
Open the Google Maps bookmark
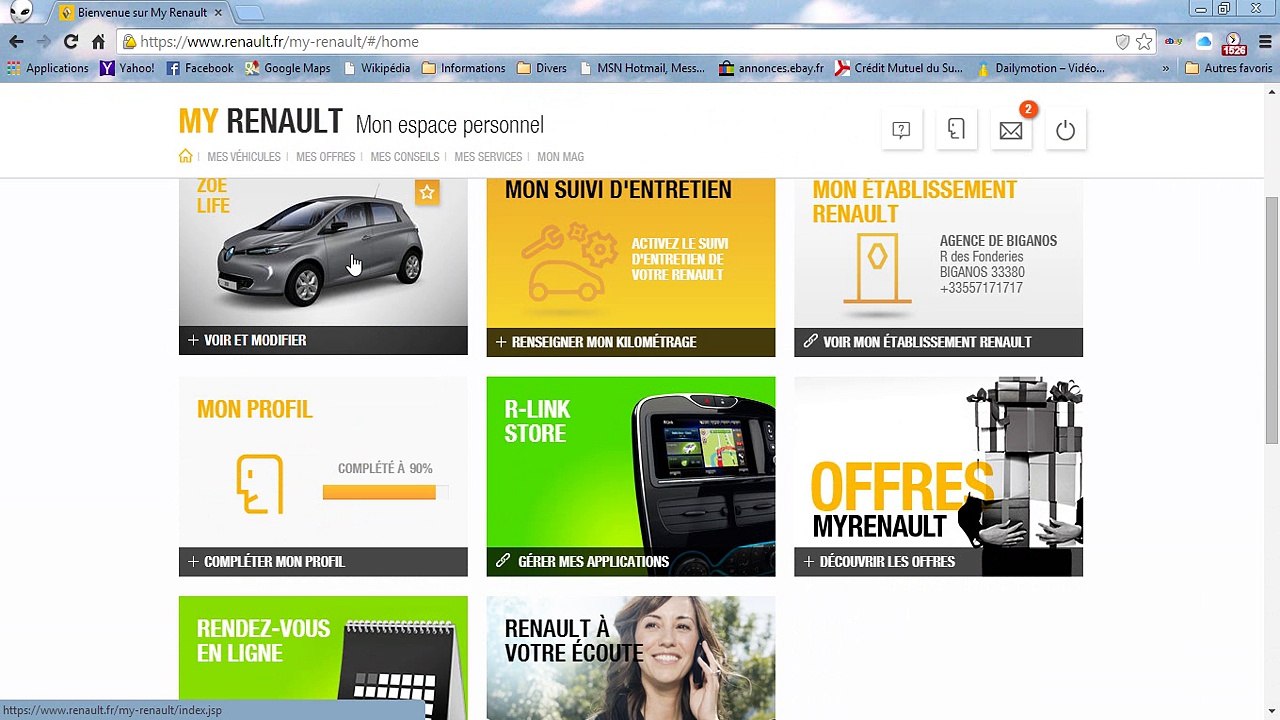pyautogui.click(x=288, y=68)
